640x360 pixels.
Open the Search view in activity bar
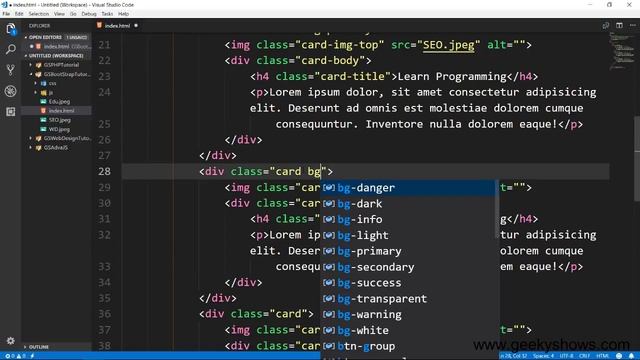coord(11,50)
